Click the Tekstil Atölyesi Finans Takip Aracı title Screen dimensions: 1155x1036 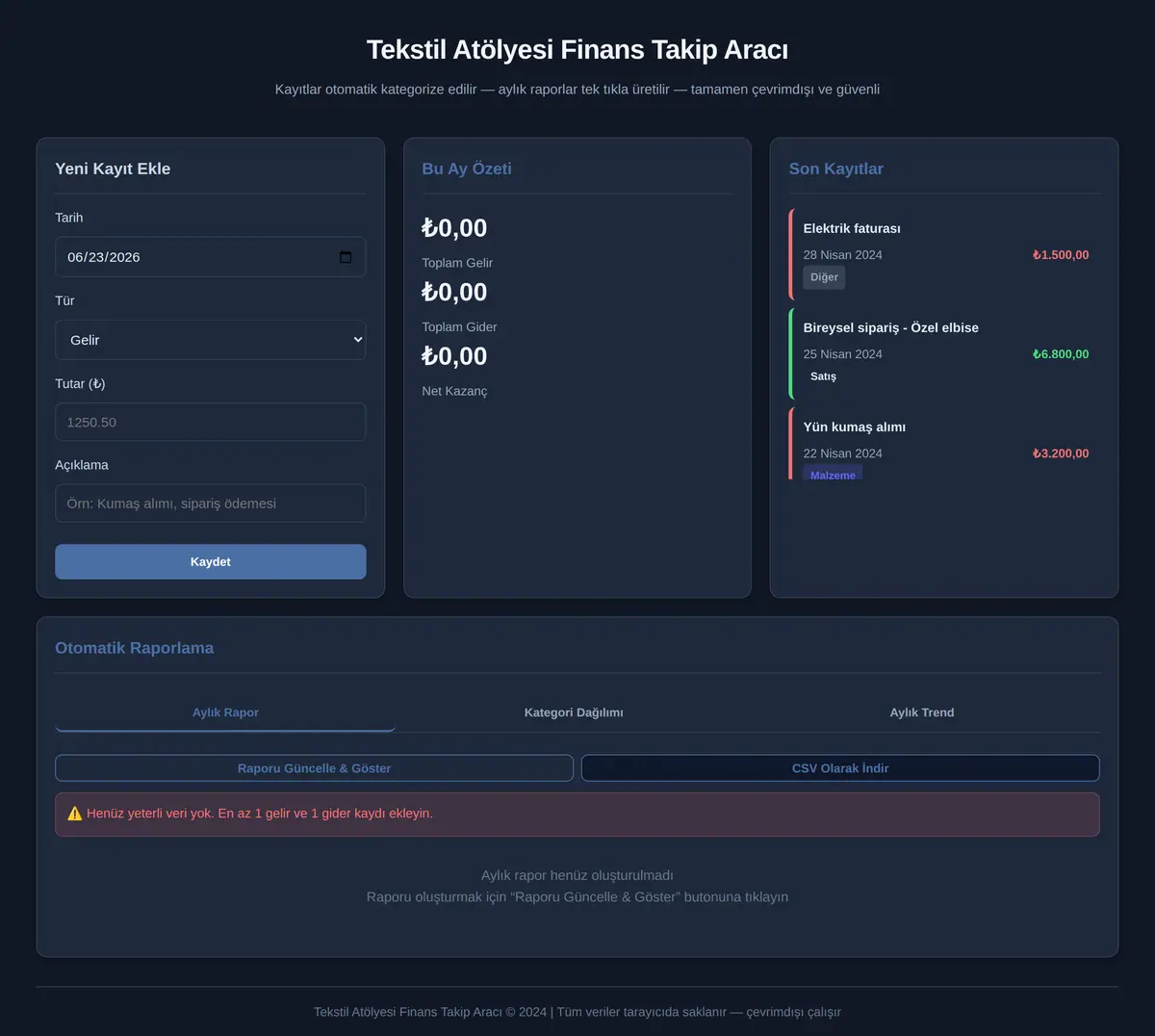pyautogui.click(x=577, y=49)
